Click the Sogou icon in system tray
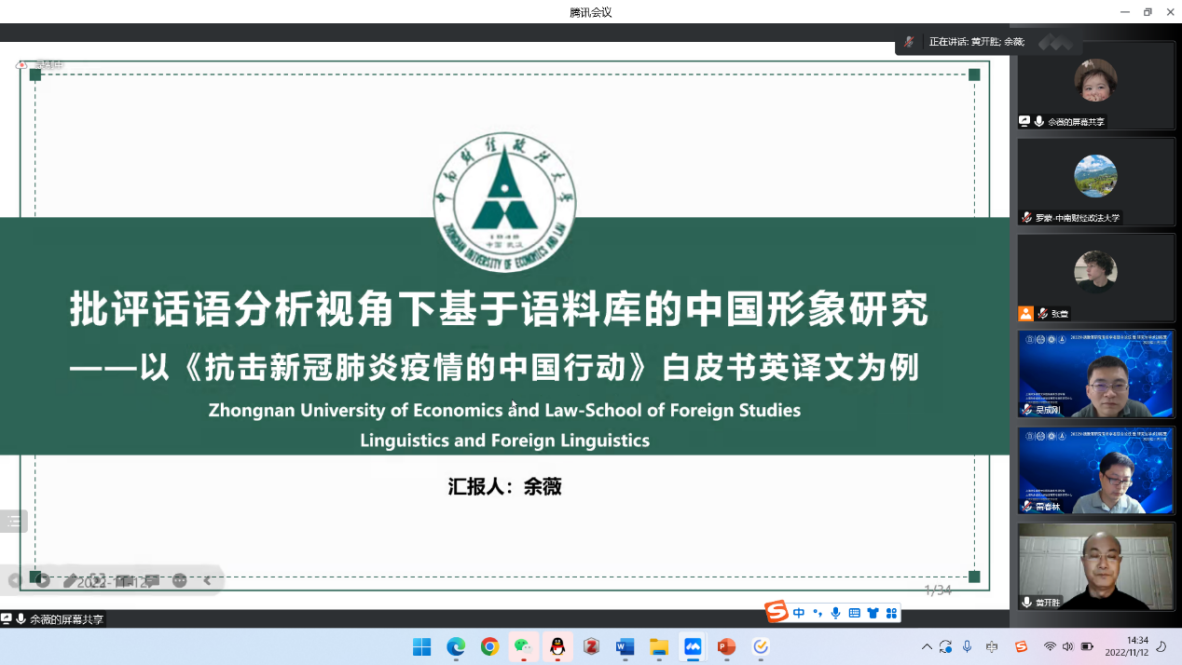This screenshot has width=1182, height=665. [x=1021, y=647]
